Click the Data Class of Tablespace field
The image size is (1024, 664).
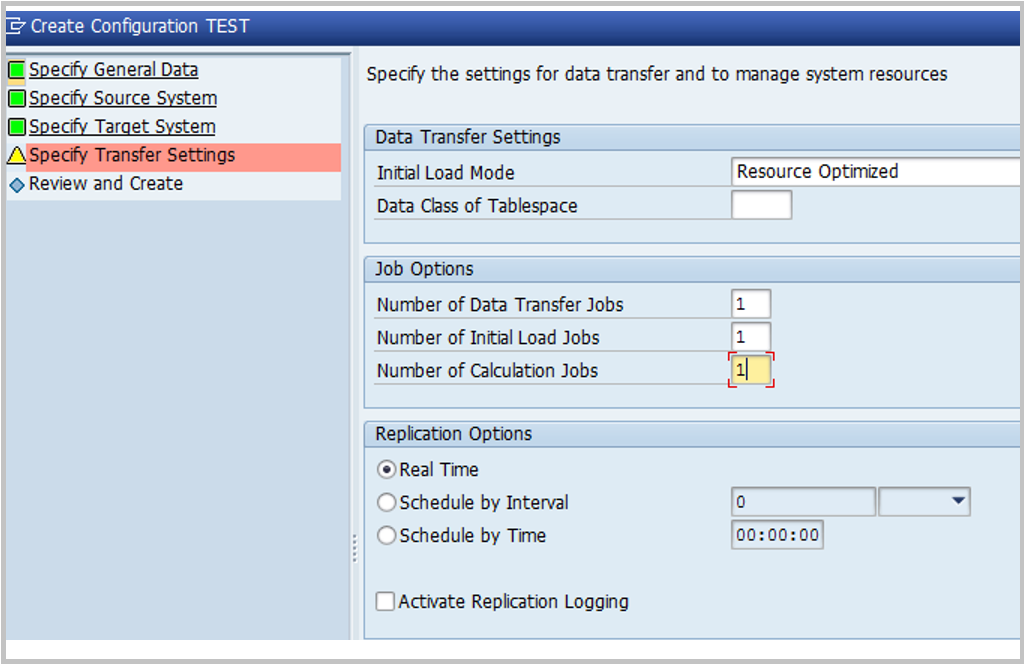(x=762, y=204)
